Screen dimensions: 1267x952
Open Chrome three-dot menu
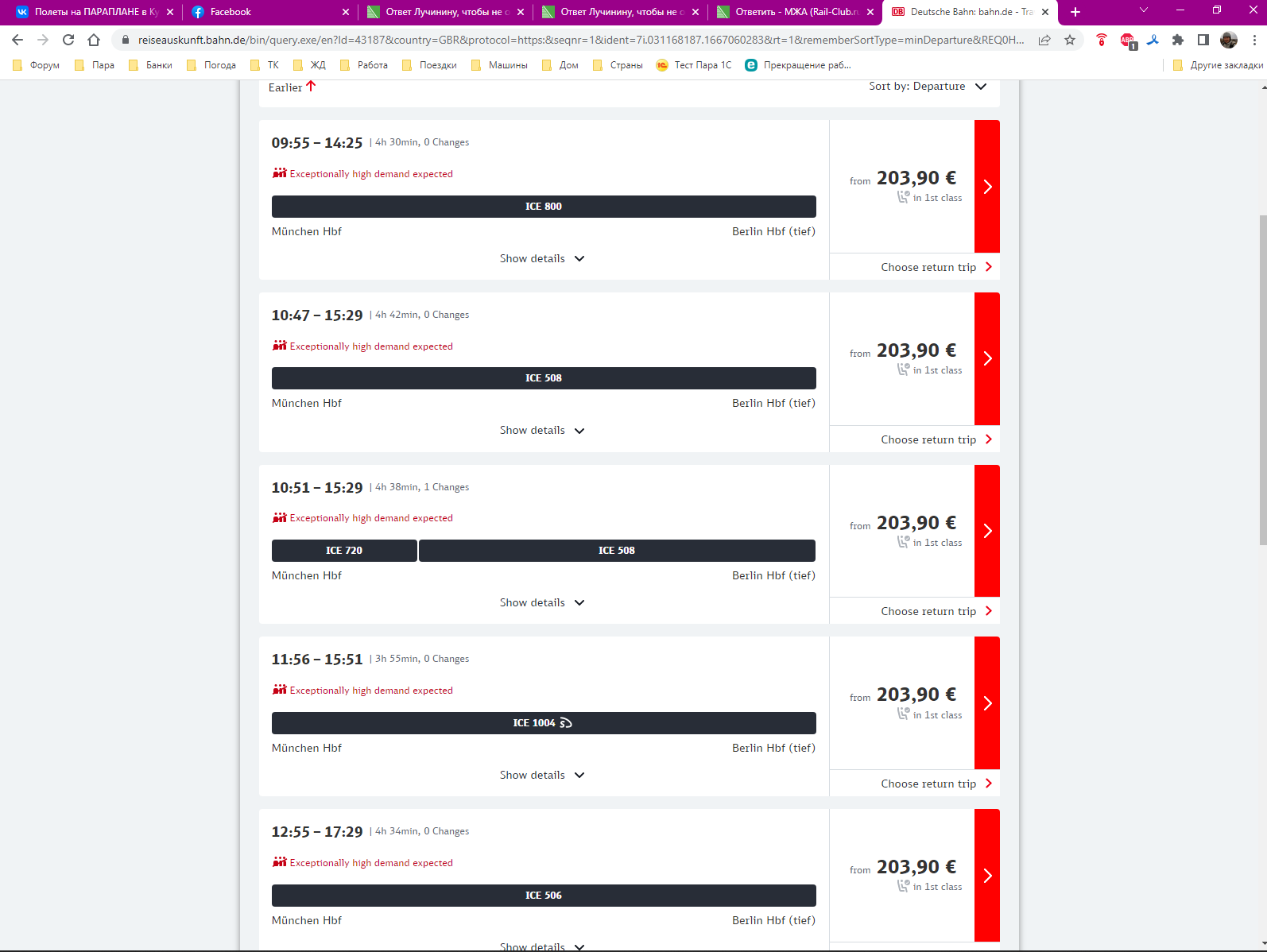1254,40
